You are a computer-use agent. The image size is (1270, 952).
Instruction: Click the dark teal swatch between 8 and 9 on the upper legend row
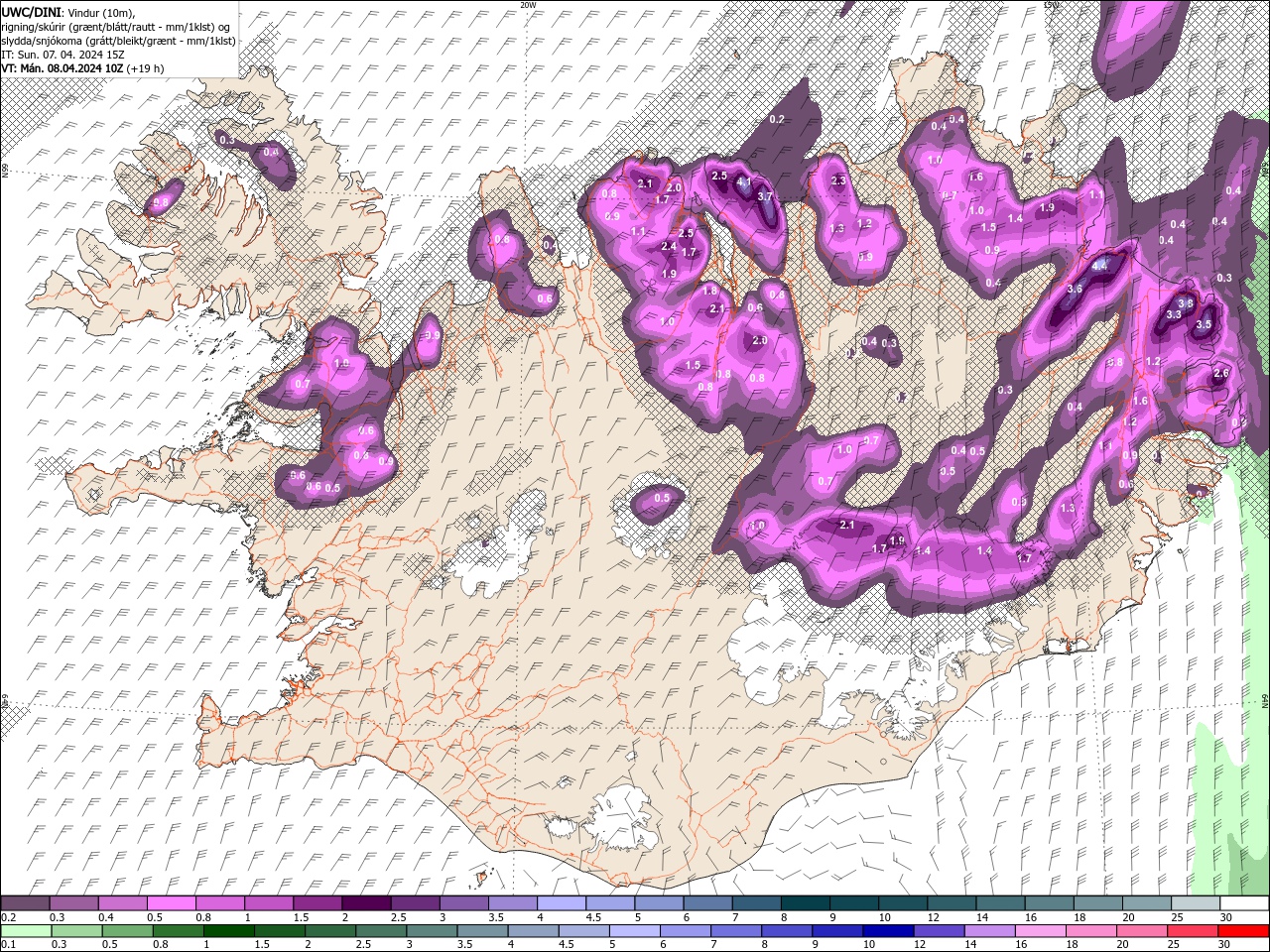pyautogui.click(x=805, y=903)
